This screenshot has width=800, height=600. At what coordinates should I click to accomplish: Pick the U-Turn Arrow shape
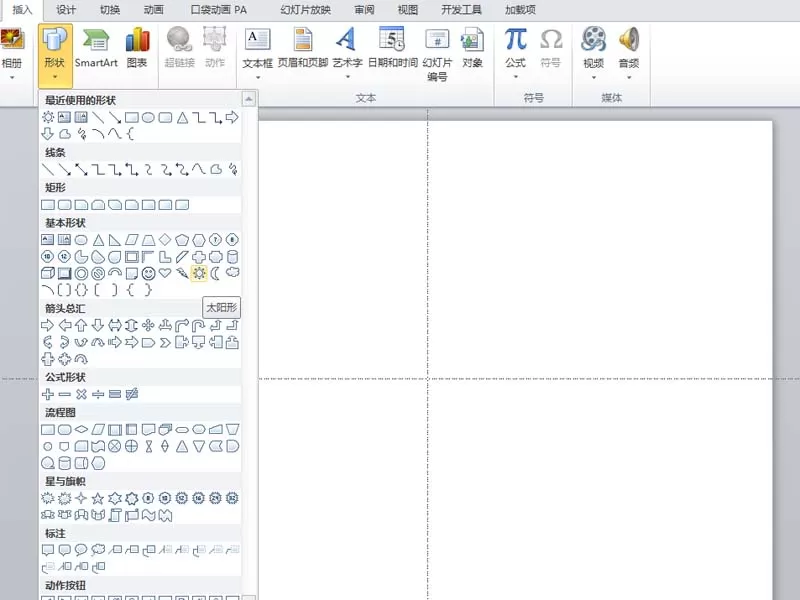[x=198, y=325]
